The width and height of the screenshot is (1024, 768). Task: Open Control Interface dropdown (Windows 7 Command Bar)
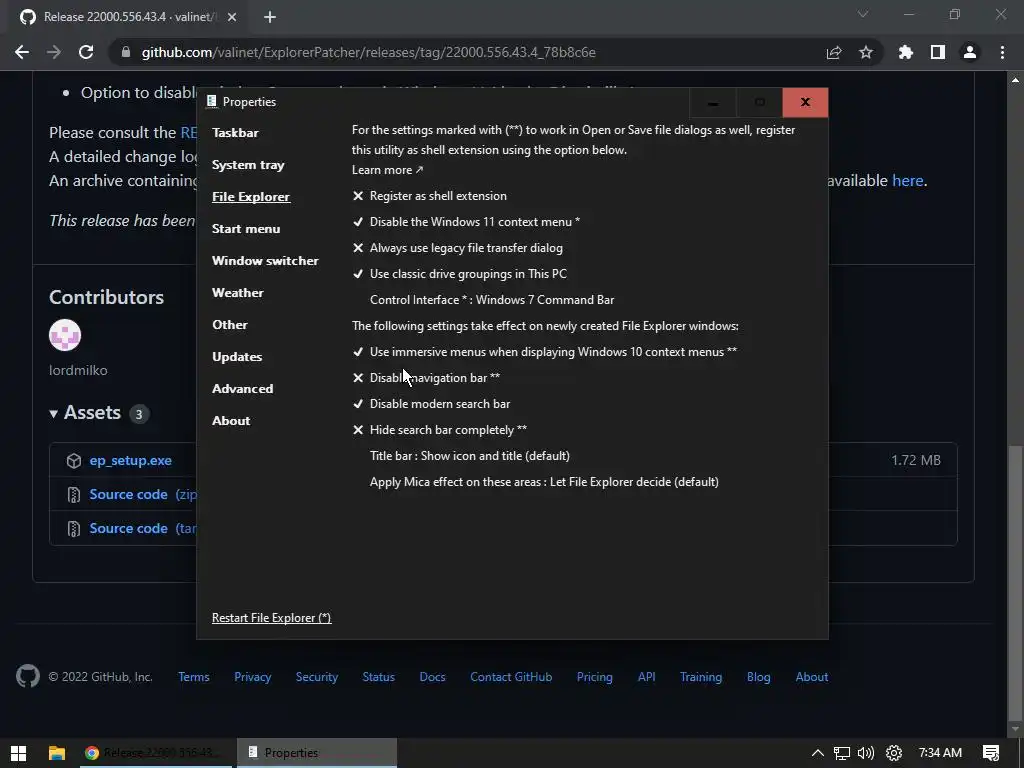(492, 300)
